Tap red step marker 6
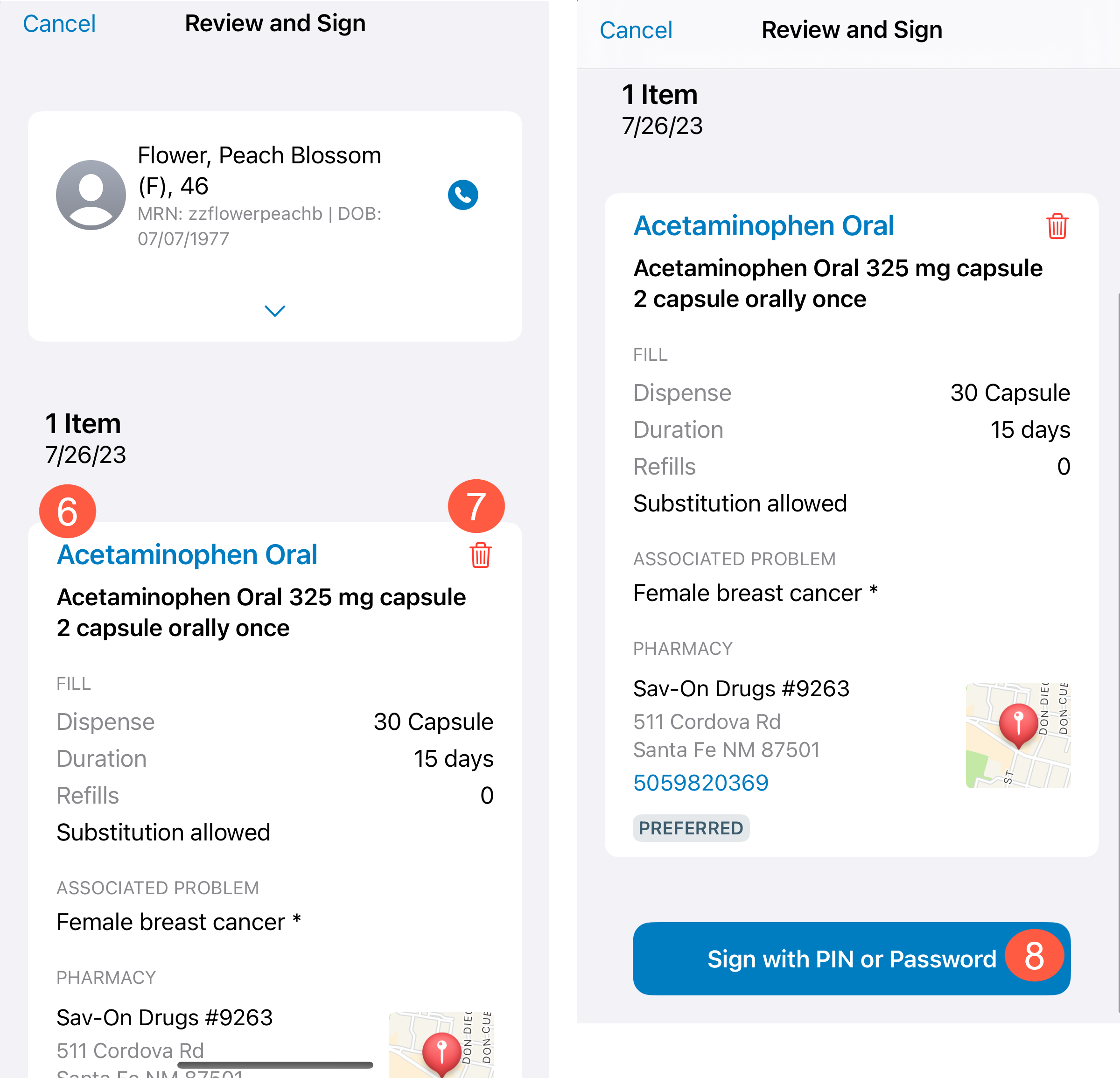The image size is (1120, 1078). [67, 511]
